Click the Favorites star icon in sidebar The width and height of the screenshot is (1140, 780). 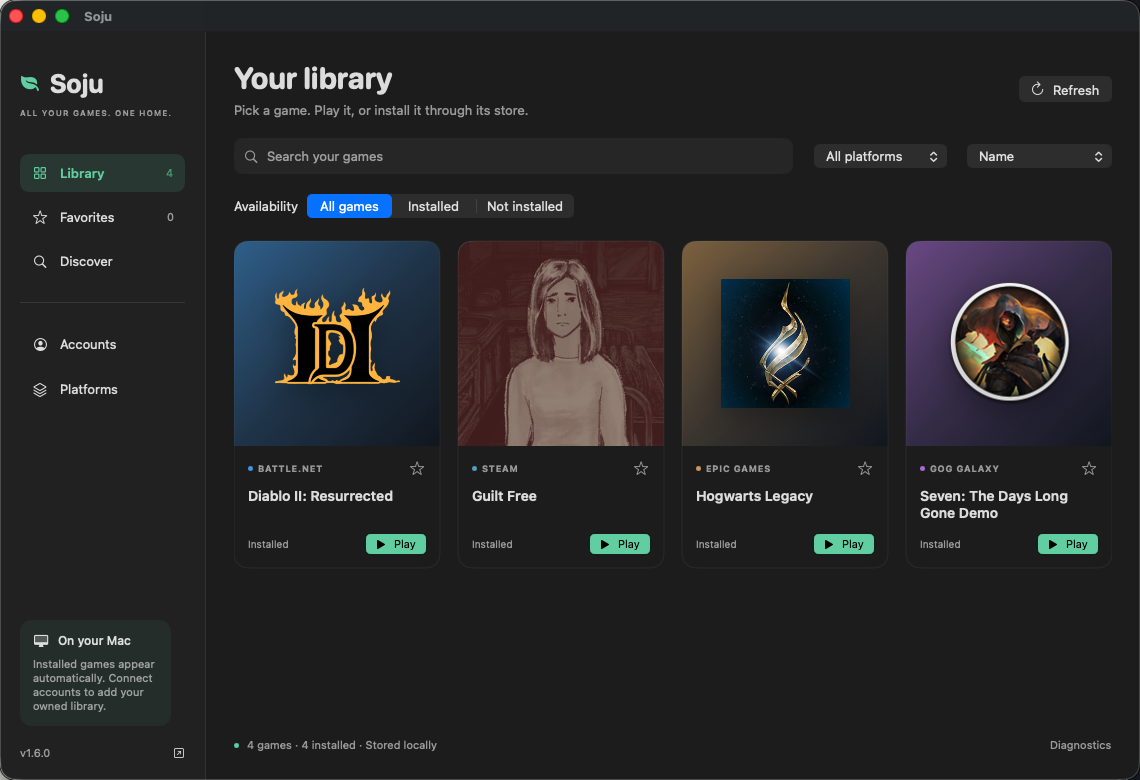[x=40, y=217]
